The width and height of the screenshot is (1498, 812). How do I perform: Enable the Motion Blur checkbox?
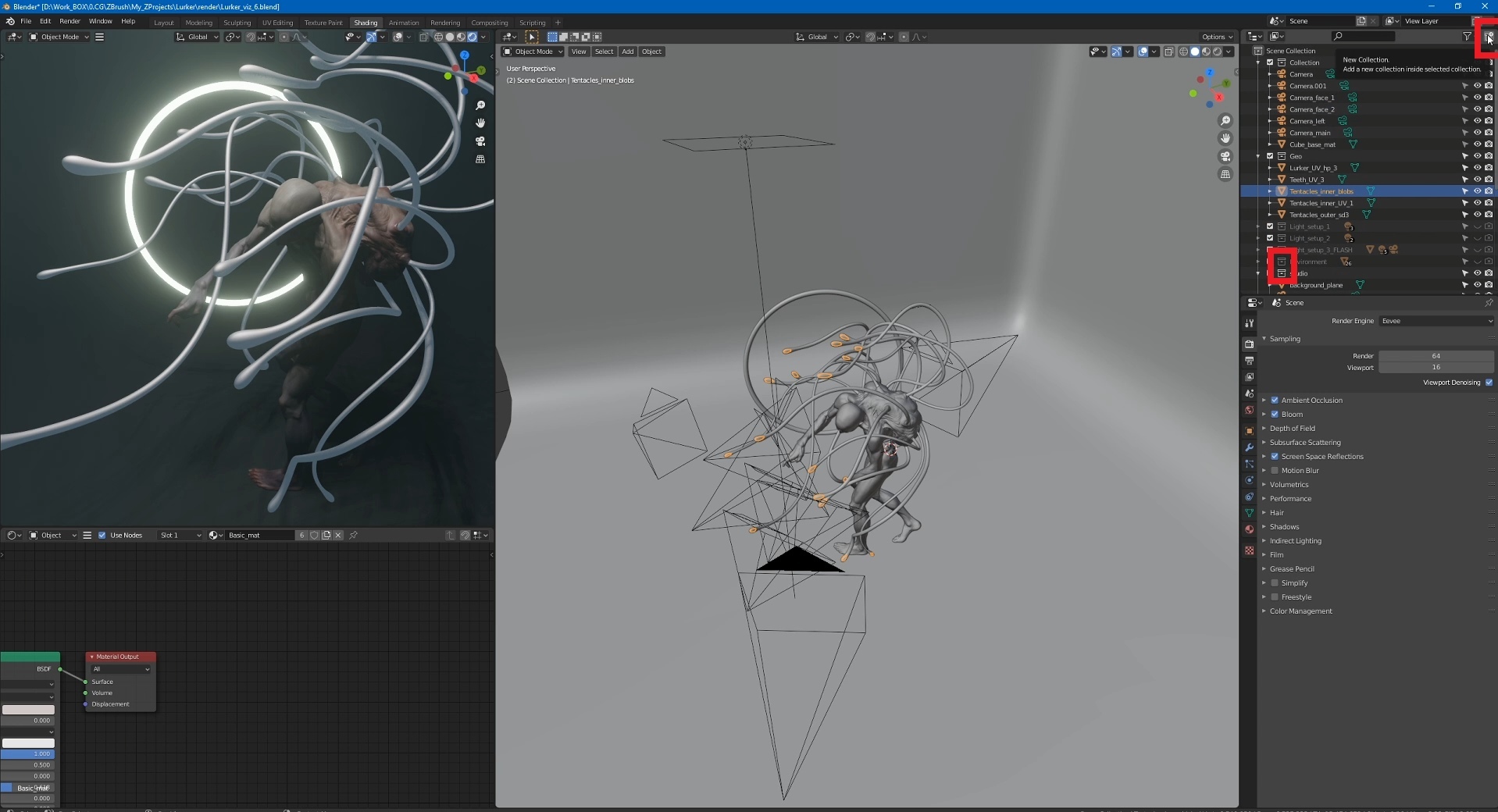coord(1275,471)
